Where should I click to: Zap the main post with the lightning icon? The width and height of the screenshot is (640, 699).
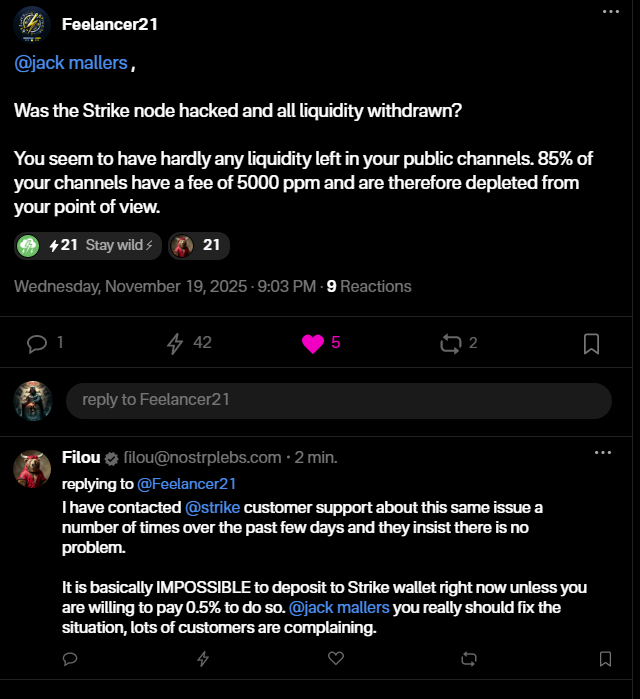[175, 343]
